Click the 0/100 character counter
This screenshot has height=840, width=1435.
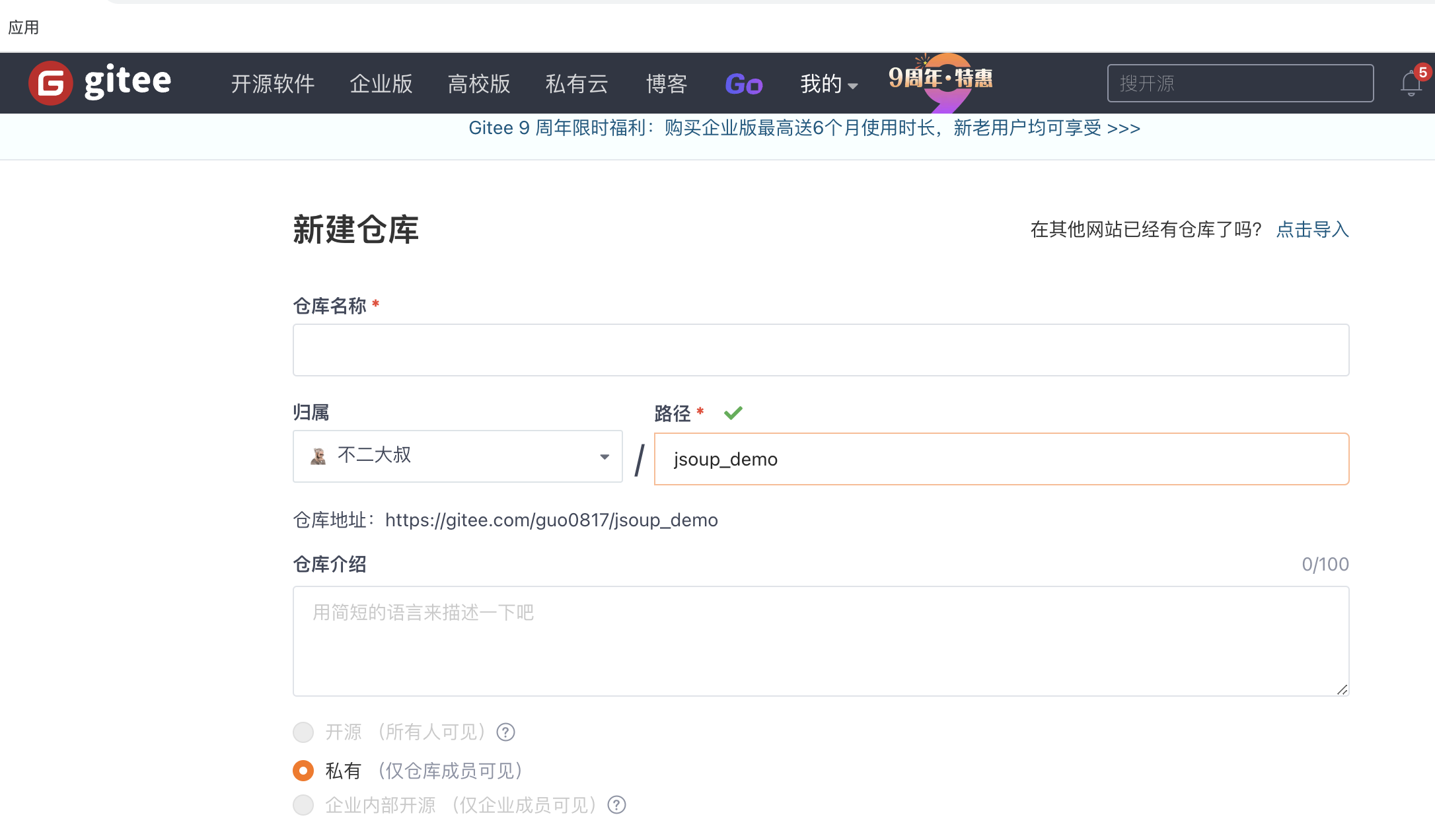1325,564
